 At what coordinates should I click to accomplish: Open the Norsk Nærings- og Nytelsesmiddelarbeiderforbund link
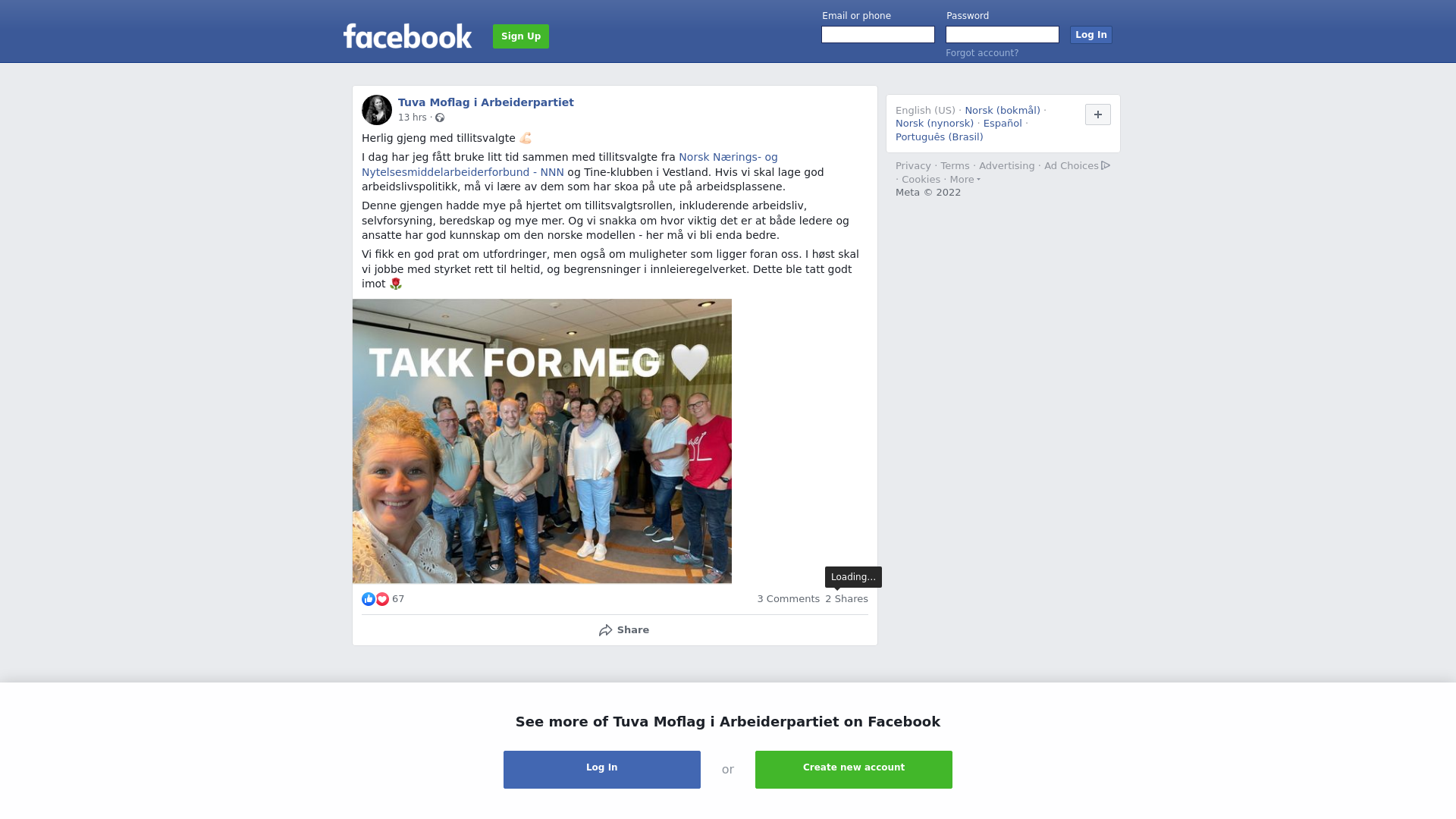[570, 165]
